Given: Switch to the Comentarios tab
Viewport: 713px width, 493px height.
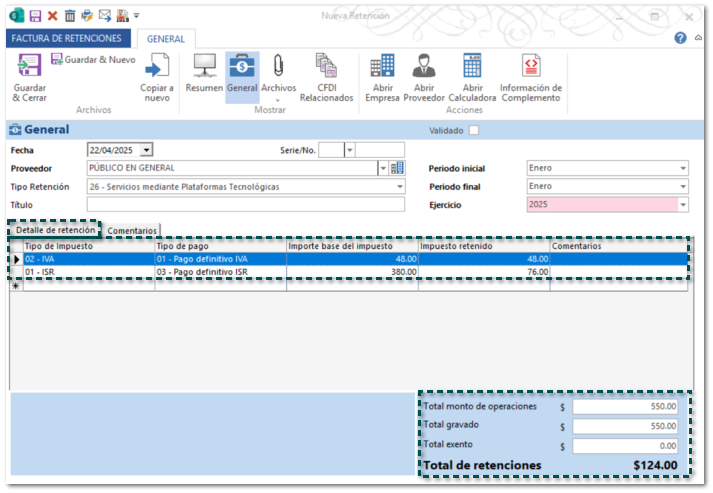Looking at the screenshot, I should tap(132, 231).
